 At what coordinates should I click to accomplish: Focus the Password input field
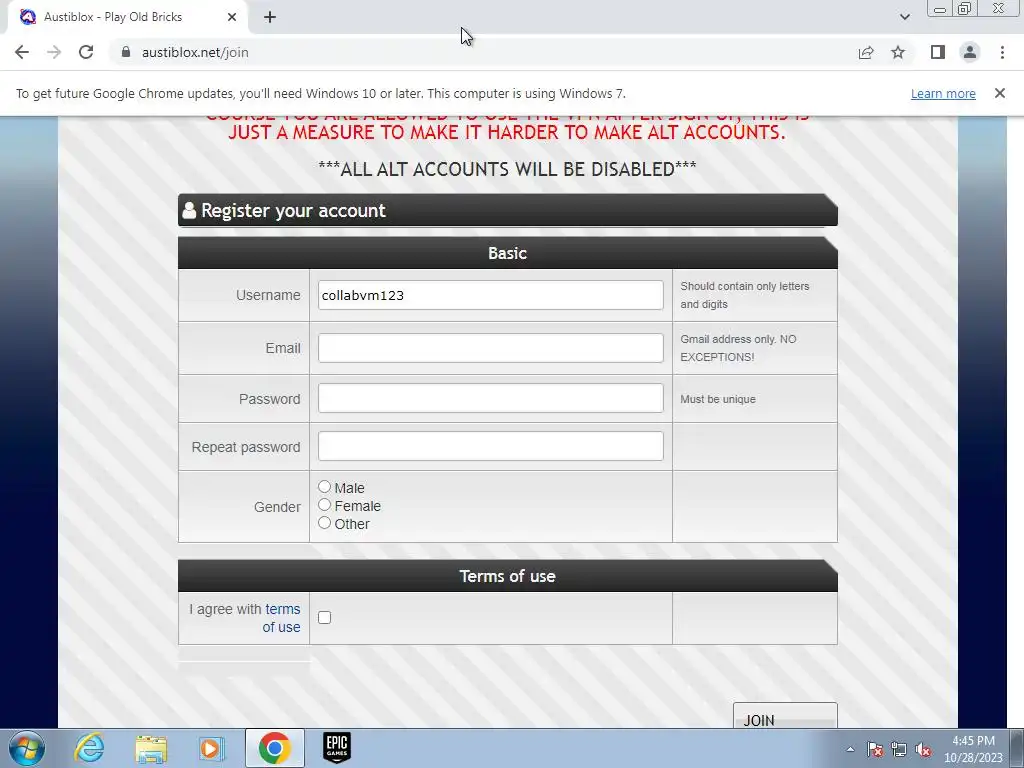490,398
